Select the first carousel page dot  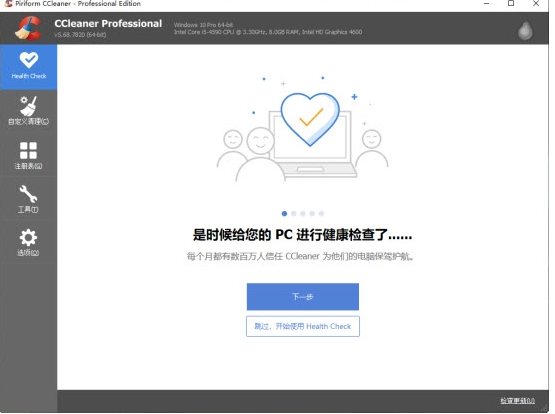click(x=284, y=213)
